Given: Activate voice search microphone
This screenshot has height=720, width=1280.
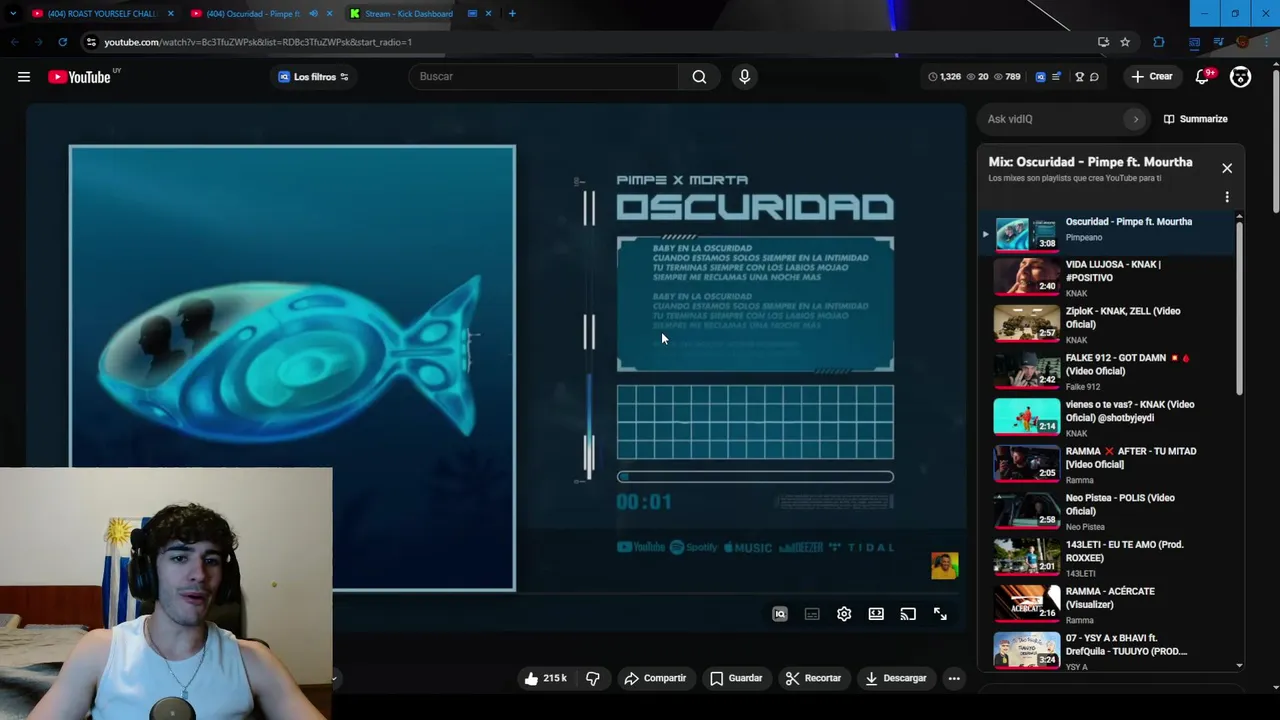Looking at the screenshot, I should coord(744,77).
